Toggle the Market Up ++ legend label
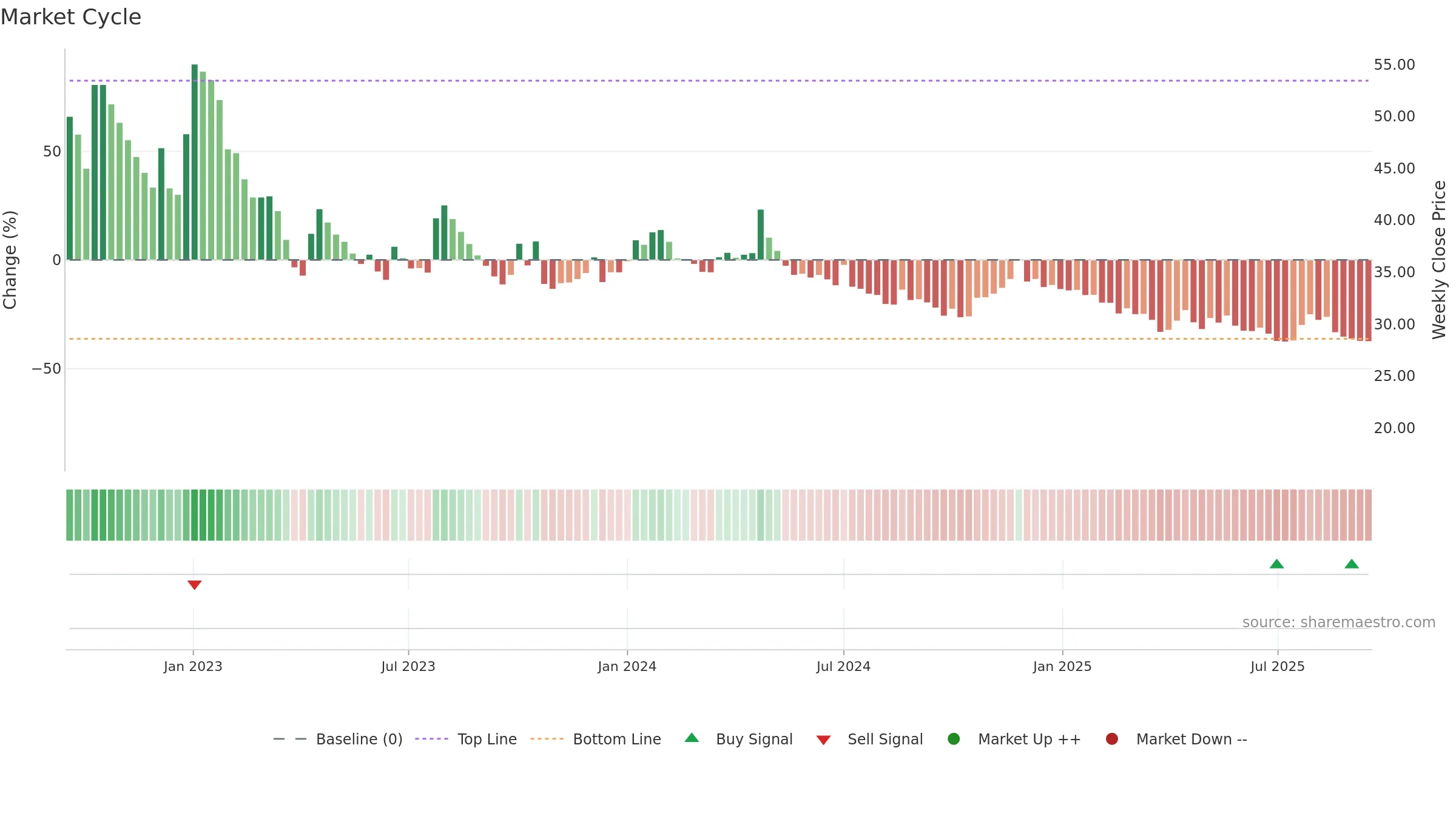1456x819 pixels. 1030,739
